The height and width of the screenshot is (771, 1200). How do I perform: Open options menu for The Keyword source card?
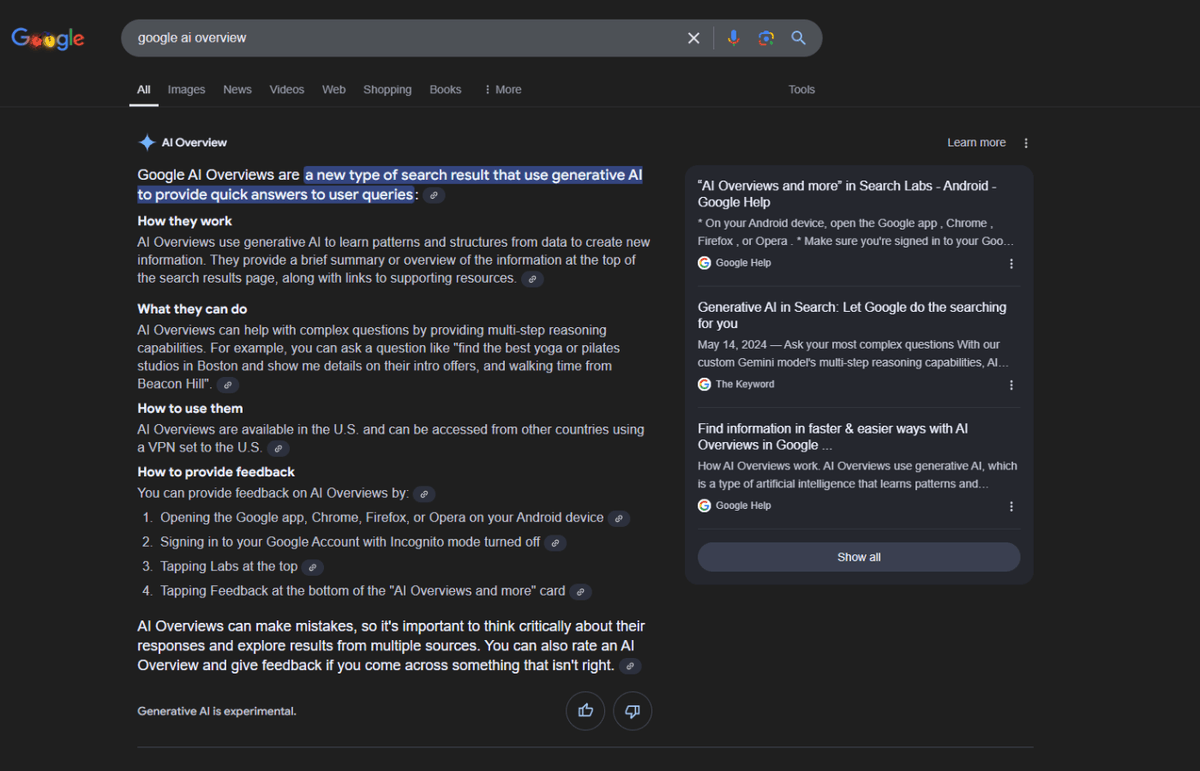click(1011, 385)
